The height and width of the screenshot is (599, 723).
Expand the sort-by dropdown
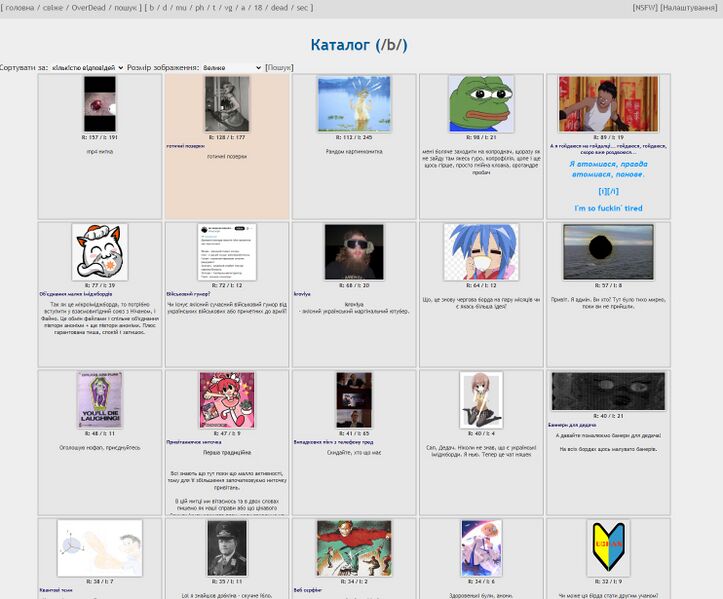pos(87,68)
